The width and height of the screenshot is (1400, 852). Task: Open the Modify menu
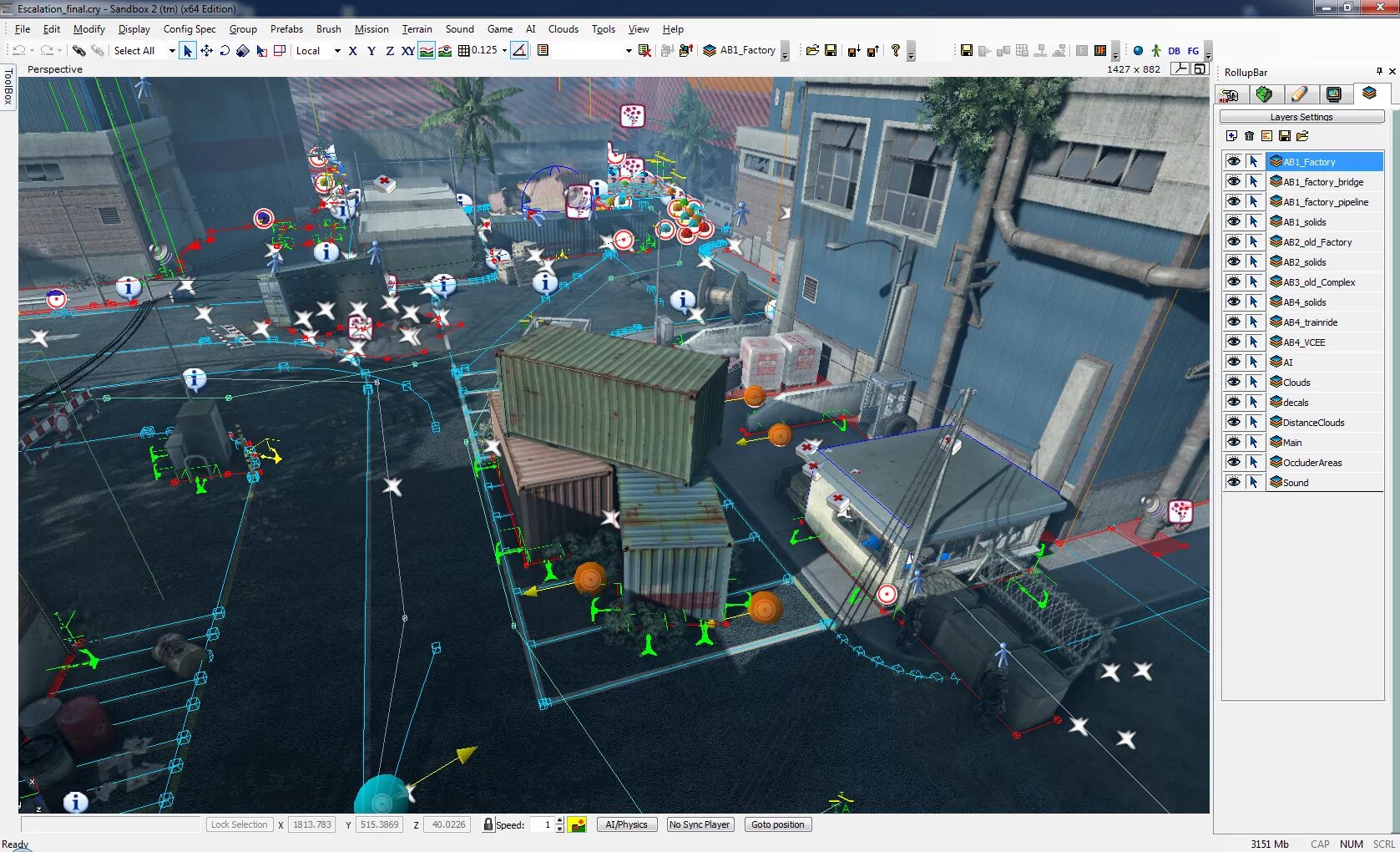pos(89,29)
